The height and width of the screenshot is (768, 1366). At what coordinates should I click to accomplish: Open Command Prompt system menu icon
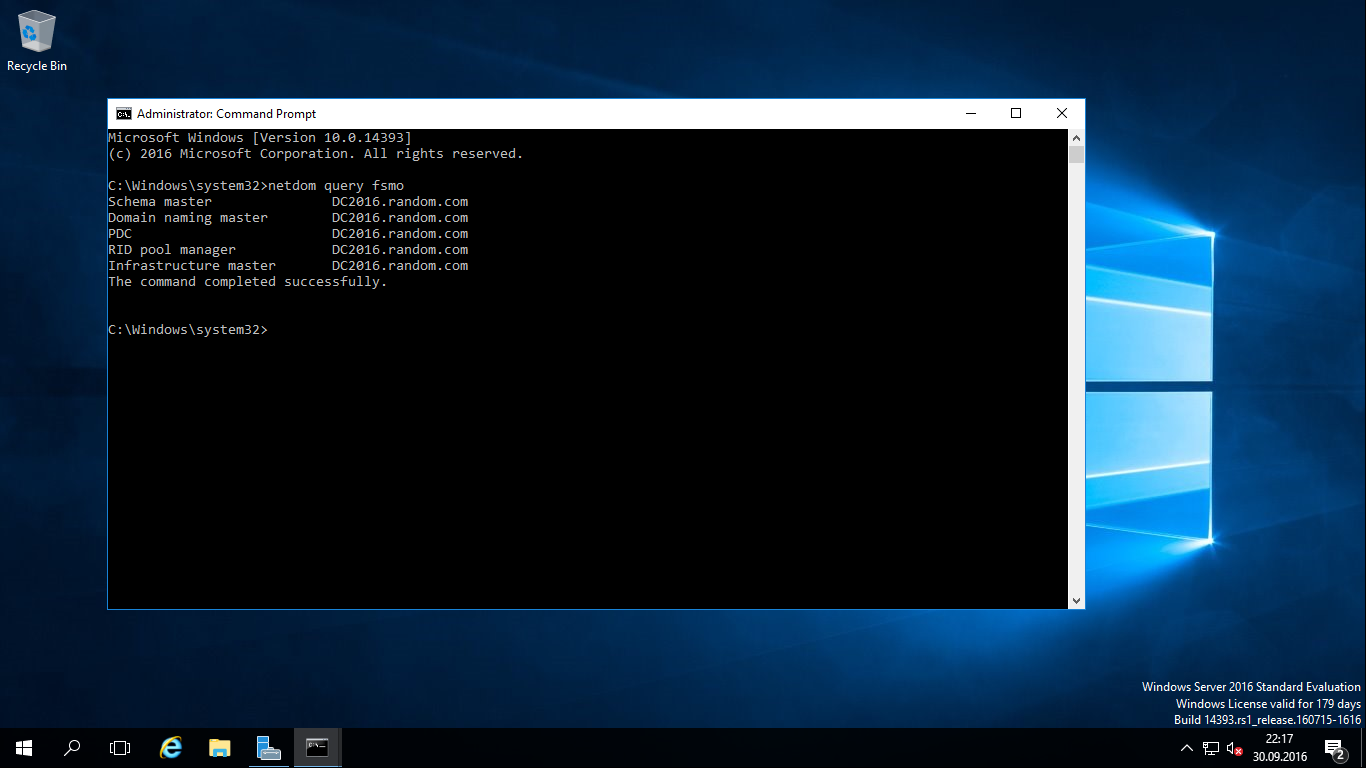point(124,114)
